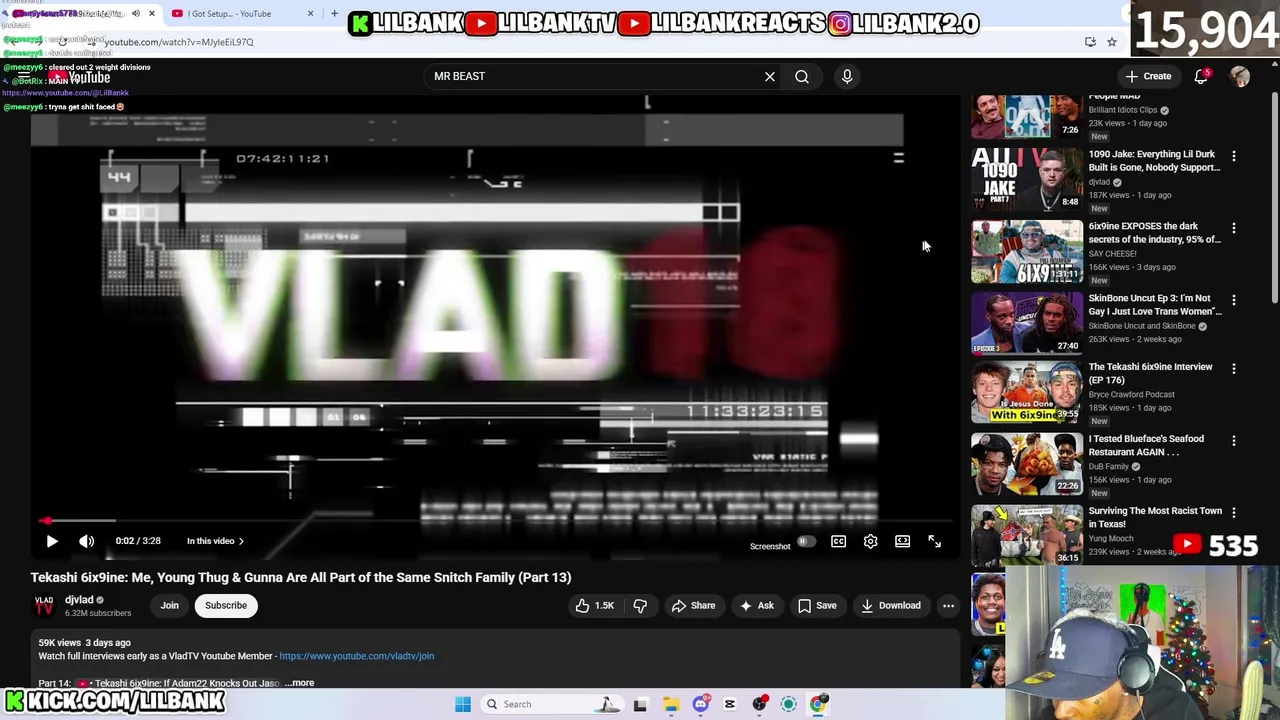Download the video

(890, 605)
